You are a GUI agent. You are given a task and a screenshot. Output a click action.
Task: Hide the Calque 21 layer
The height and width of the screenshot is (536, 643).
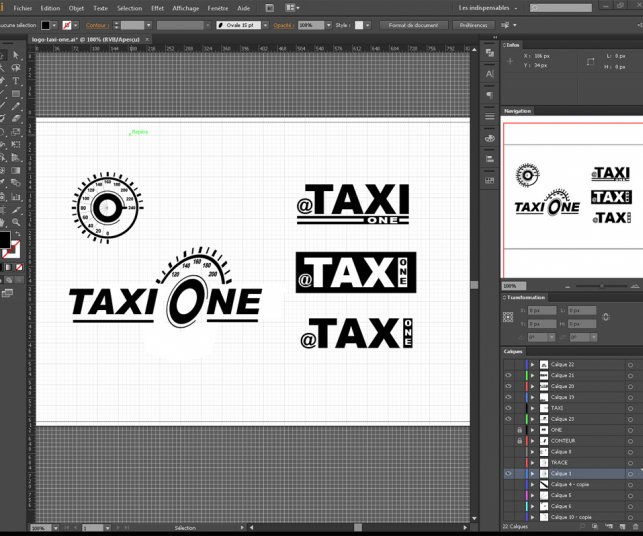(508, 375)
